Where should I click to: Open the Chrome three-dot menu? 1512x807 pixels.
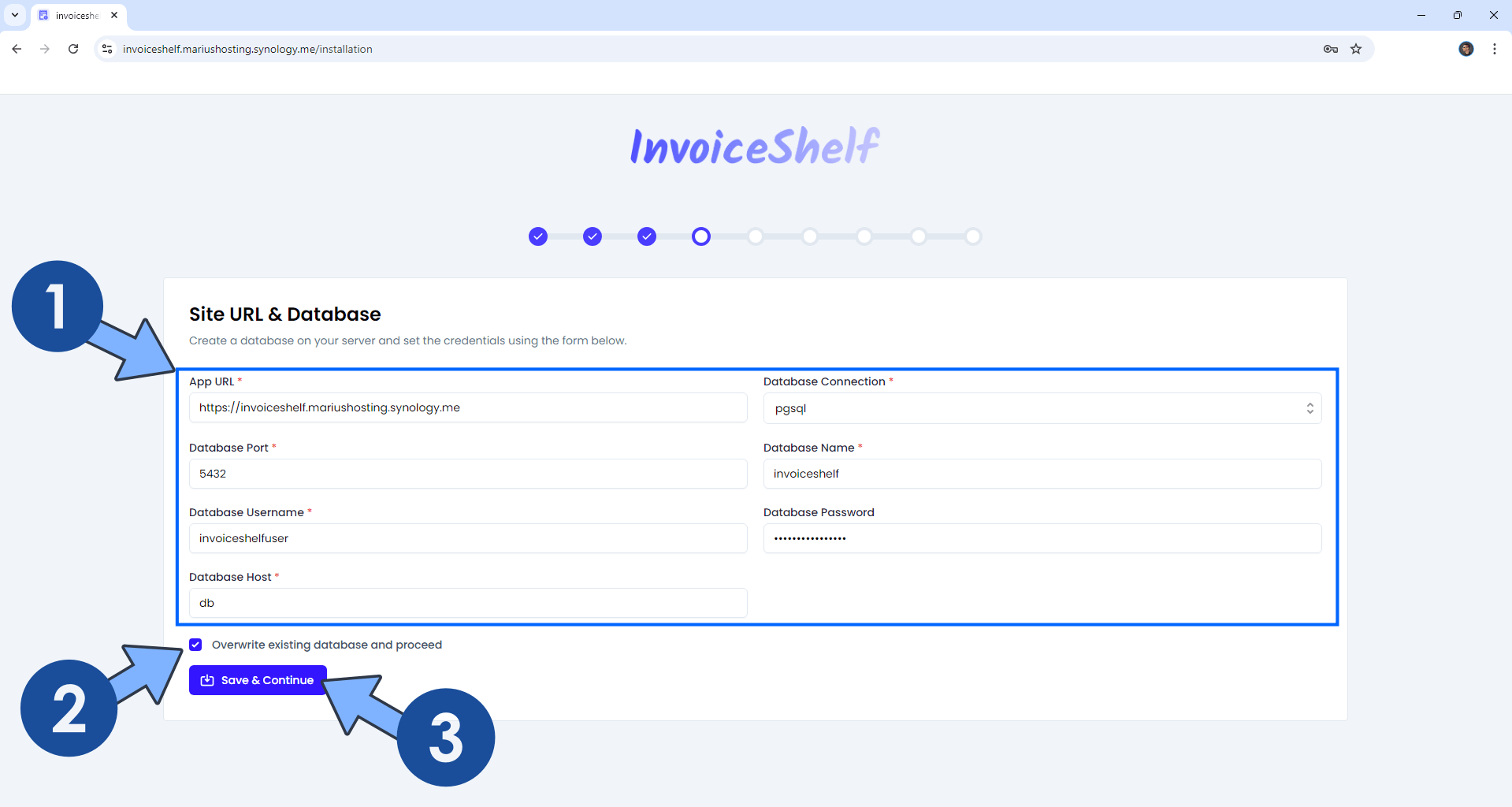click(1495, 49)
